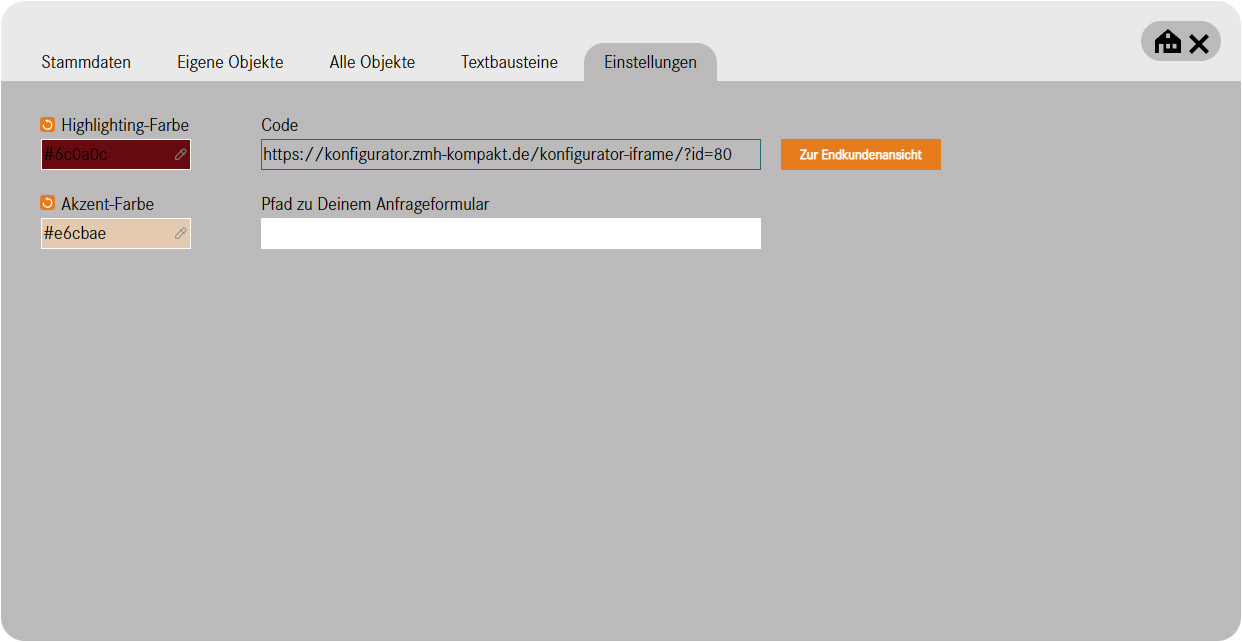This screenshot has height=642, width=1242.
Task: Click the Akzent-Farbe label text
Action: pyautogui.click(x=108, y=204)
